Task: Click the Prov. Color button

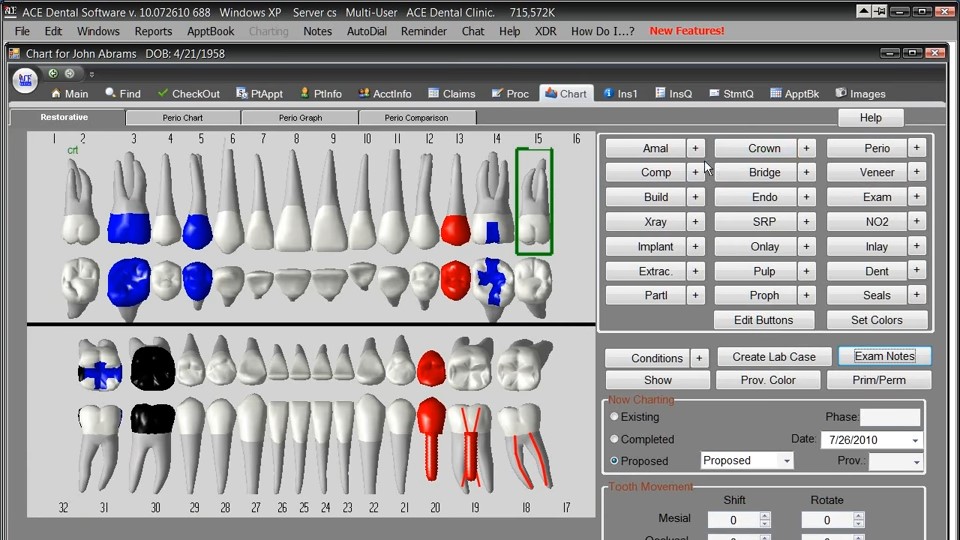Action: pos(768,380)
